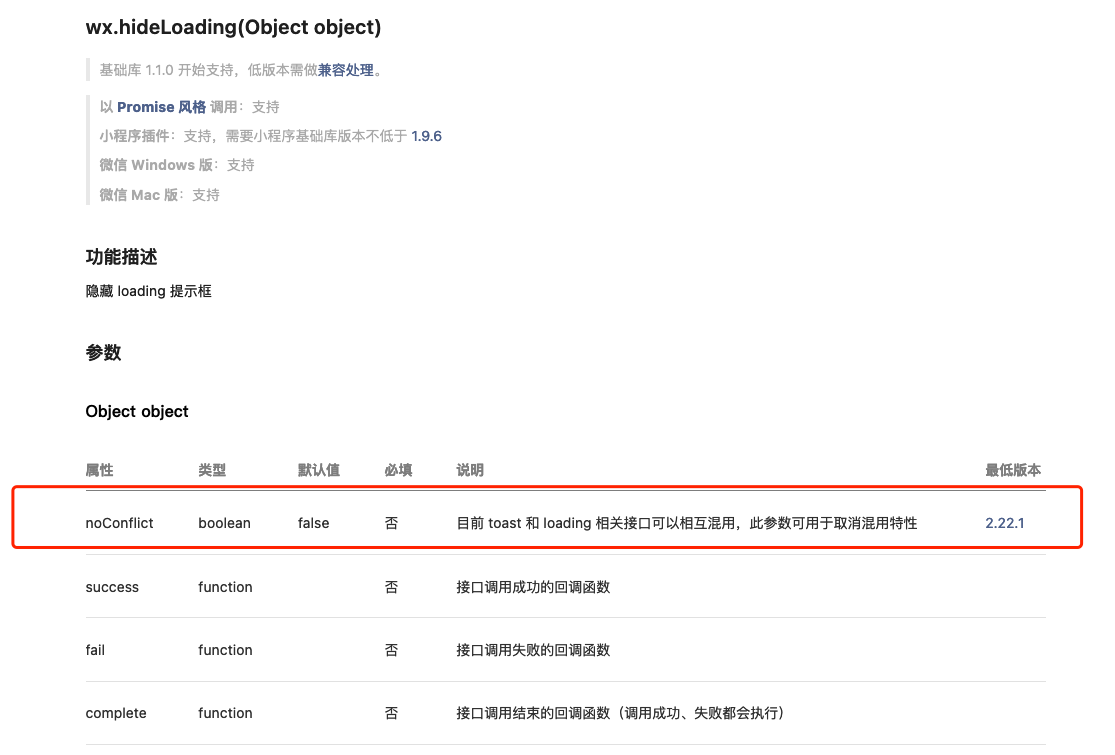Click the fail property name
The image size is (1115, 755).
tap(95, 650)
